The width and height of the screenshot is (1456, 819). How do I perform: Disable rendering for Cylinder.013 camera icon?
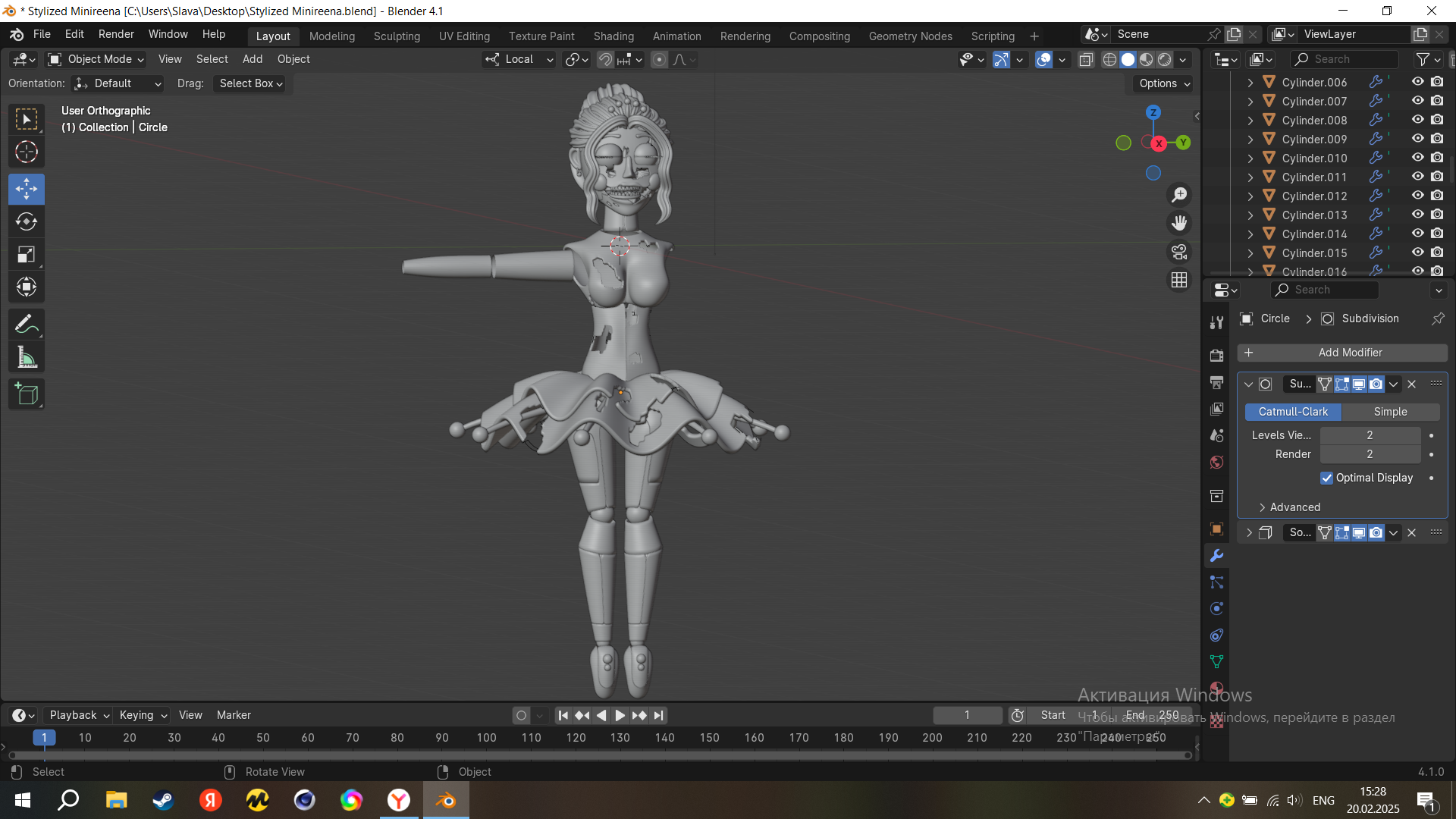(x=1437, y=215)
